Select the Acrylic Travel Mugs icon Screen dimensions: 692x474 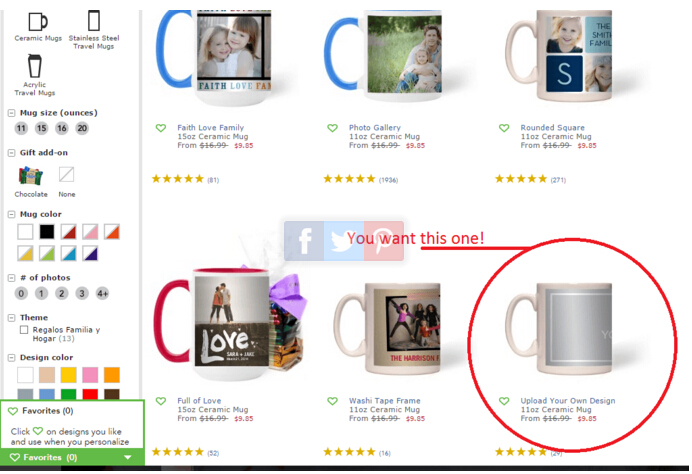pos(34,66)
